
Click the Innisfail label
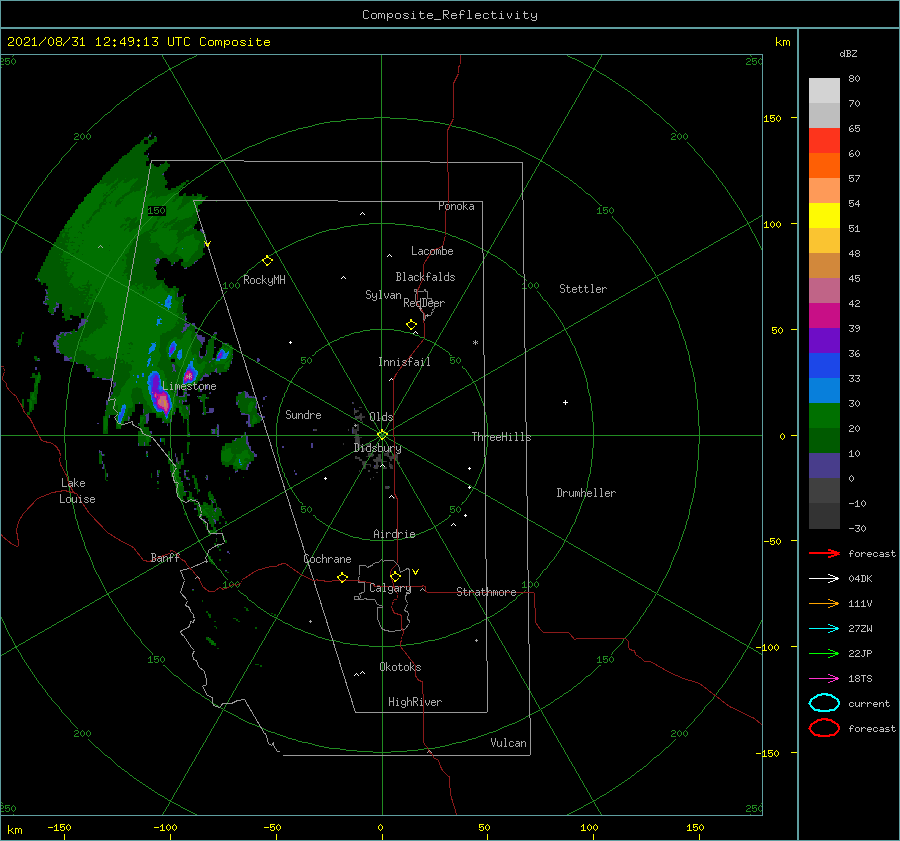click(404, 362)
